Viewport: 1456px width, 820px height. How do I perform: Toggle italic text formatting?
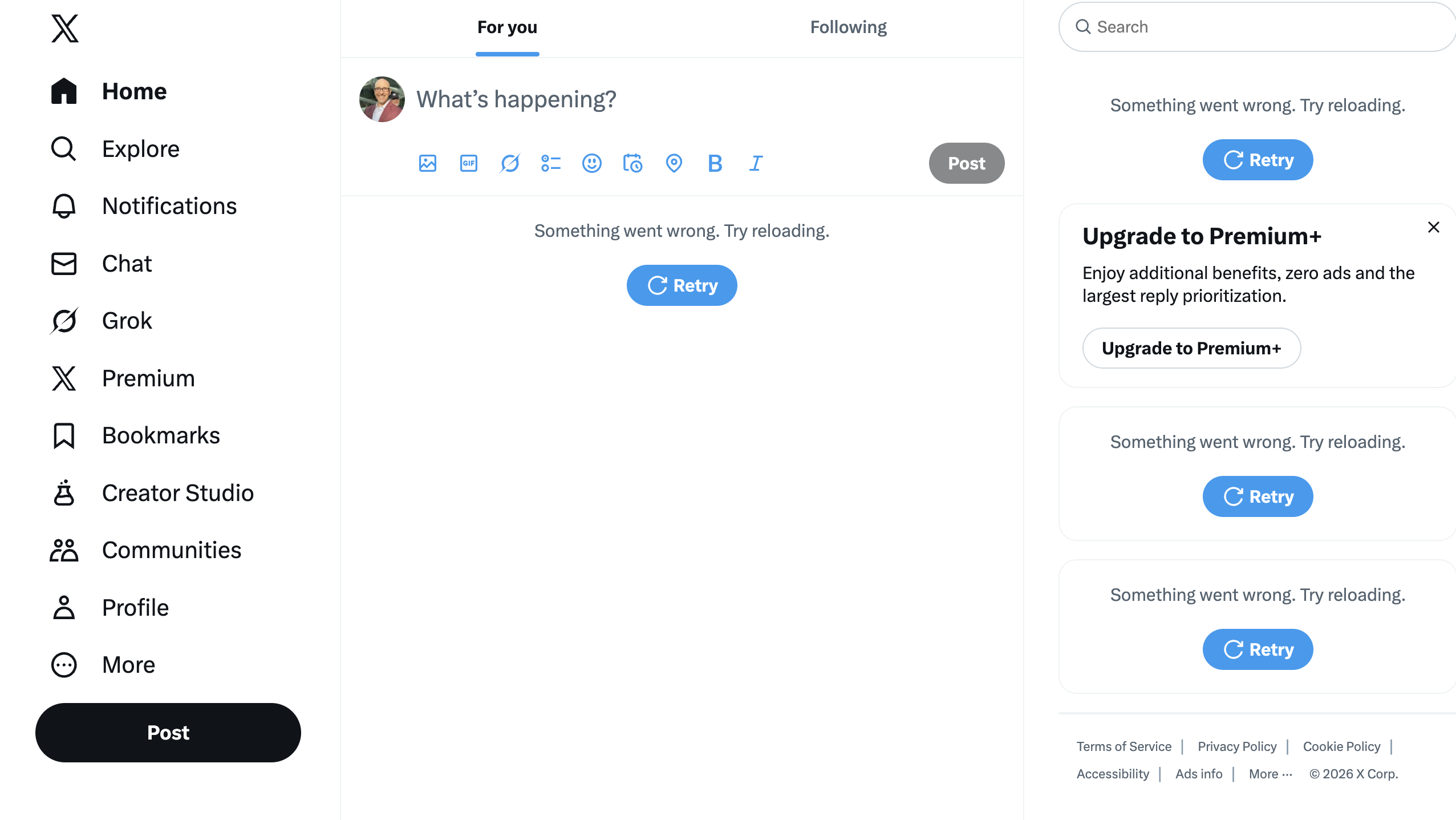[756, 163]
